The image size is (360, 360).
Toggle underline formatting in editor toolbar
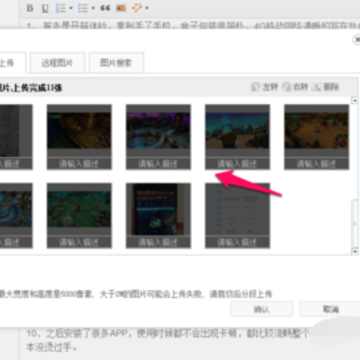(45, 8)
